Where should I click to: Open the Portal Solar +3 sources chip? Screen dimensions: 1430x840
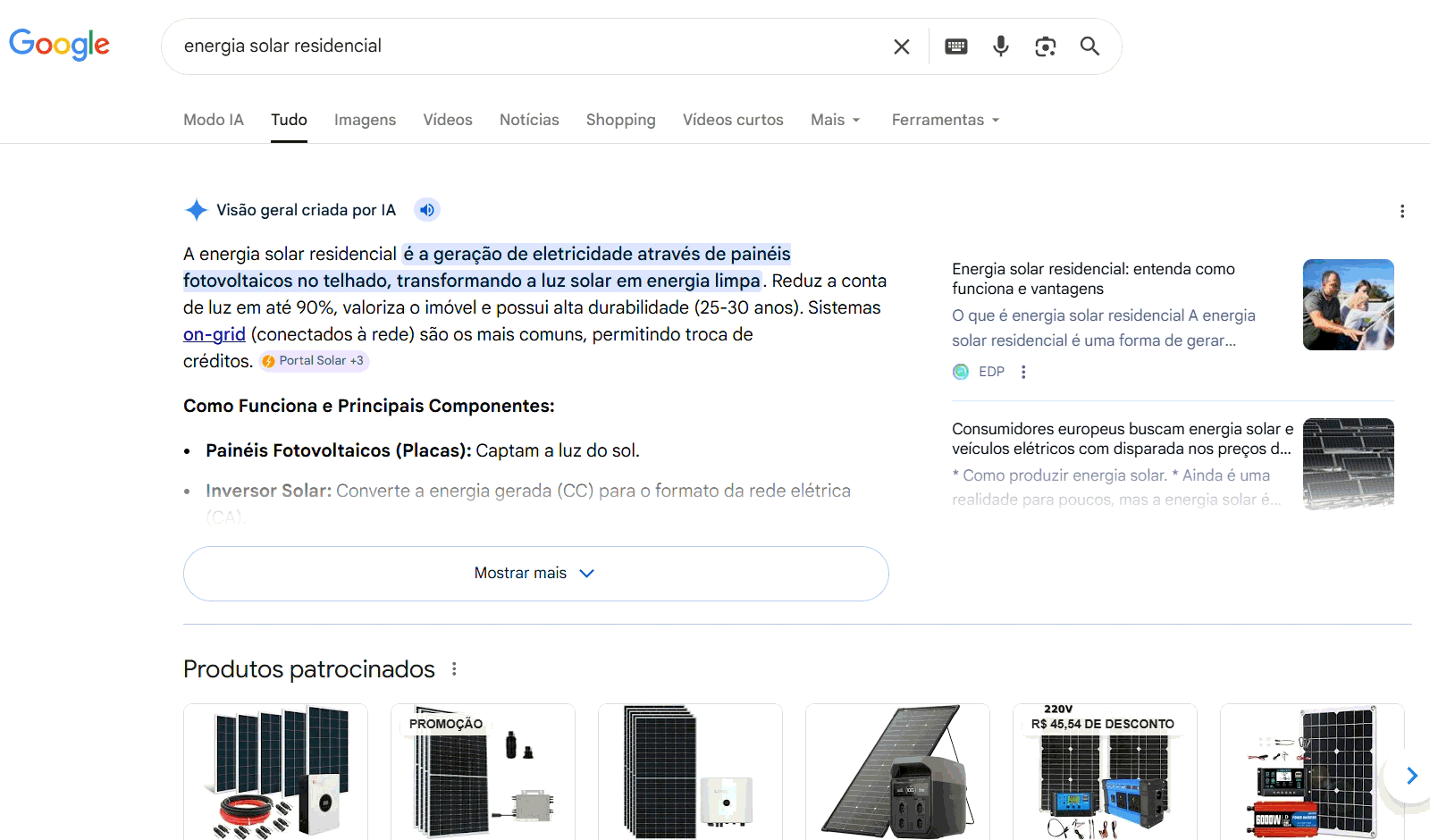(313, 360)
